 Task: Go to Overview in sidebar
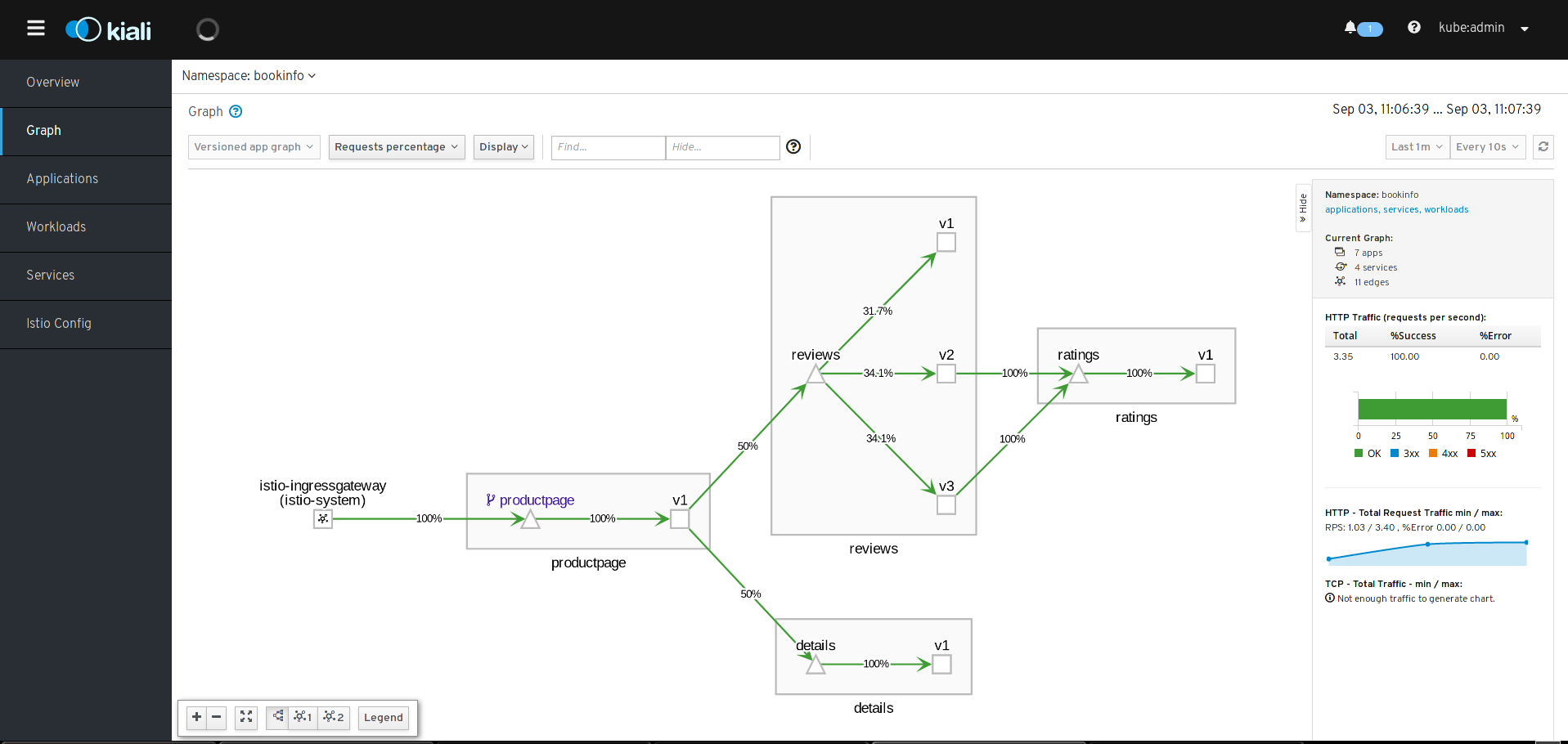click(86, 83)
